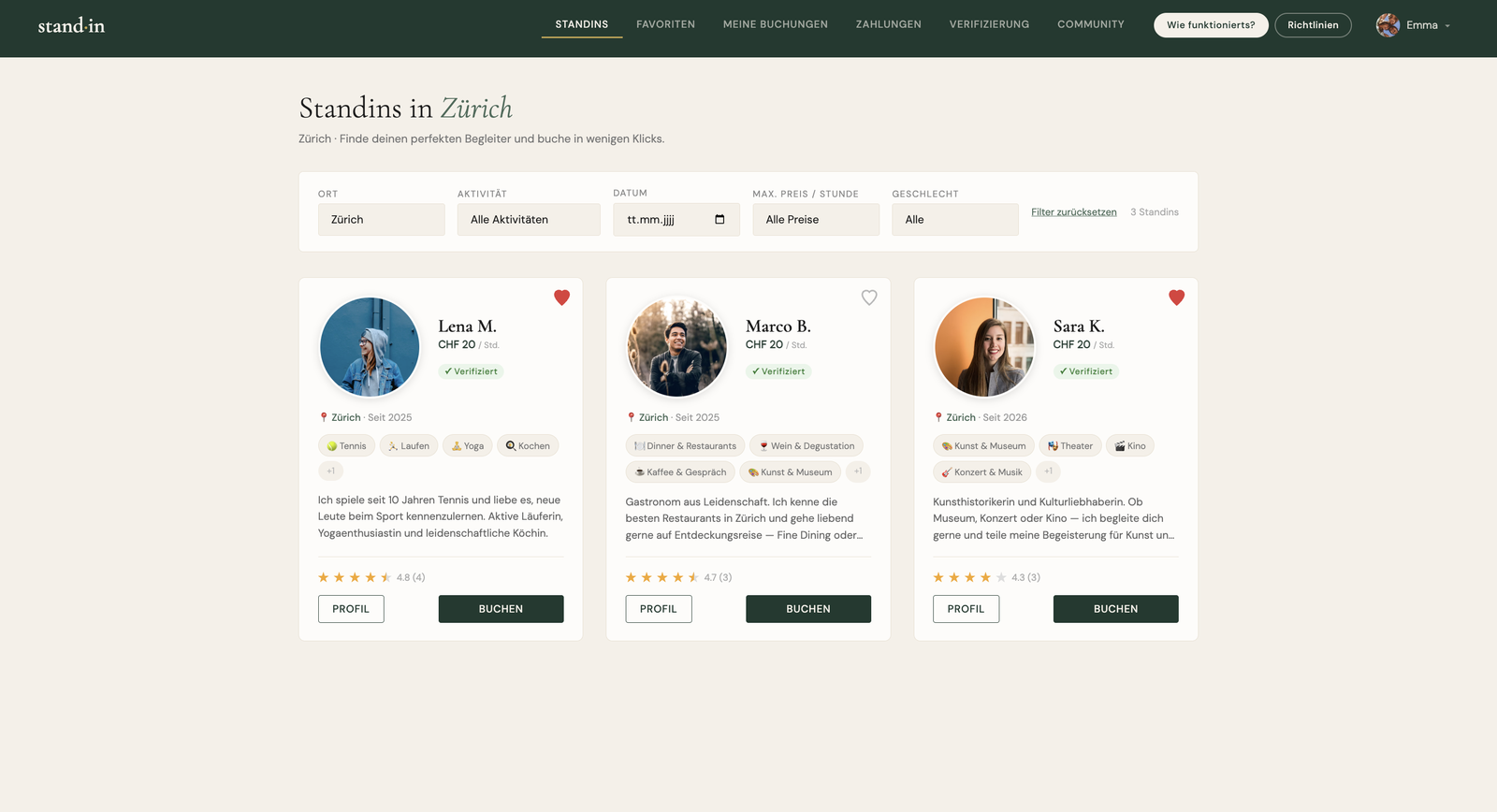Go to the Standins tab
The width and height of the screenshot is (1497, 812).
(x=582, y=24)
